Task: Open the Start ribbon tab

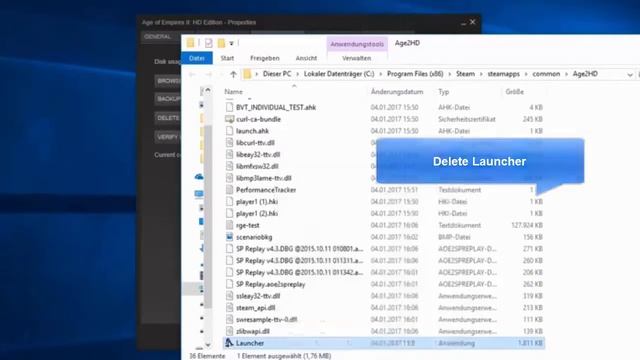Action: pos(227,58)
